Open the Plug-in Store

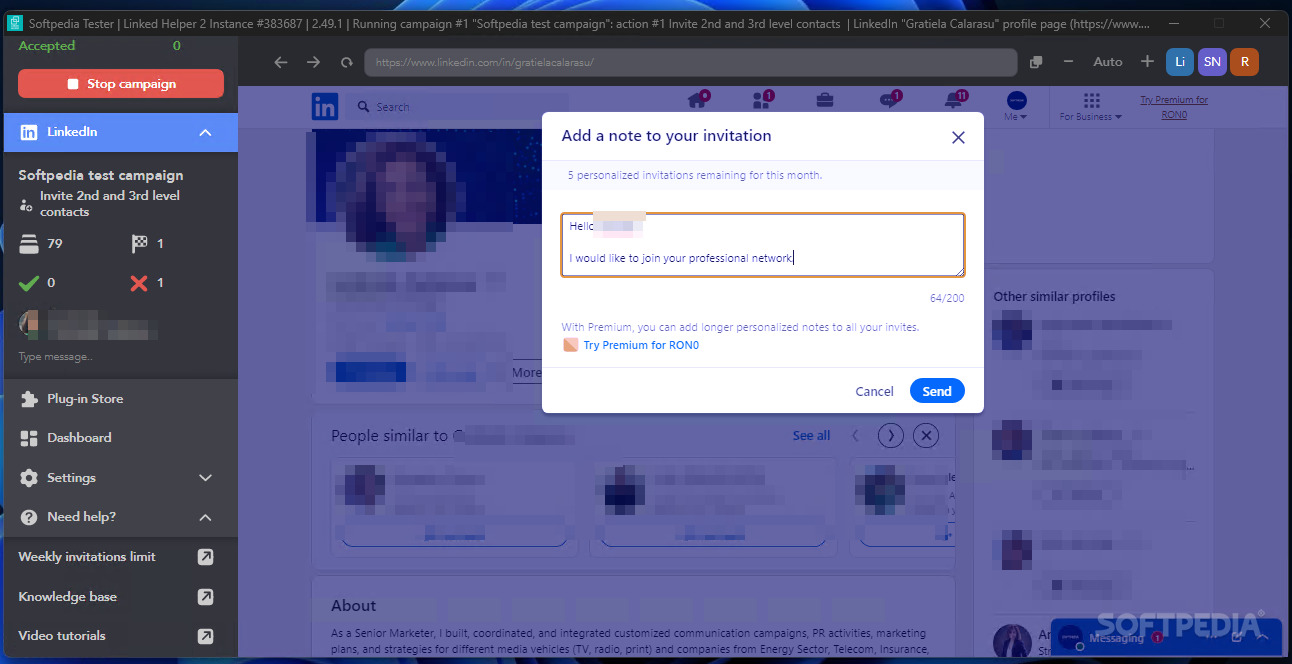85,399
